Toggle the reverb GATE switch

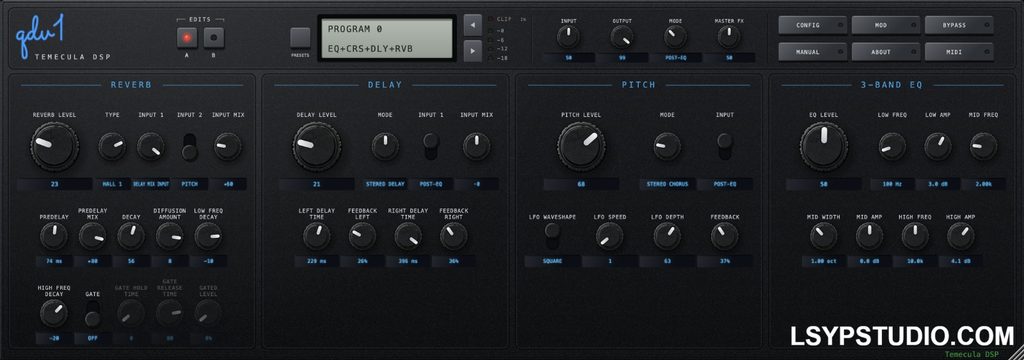pos(92,314)
